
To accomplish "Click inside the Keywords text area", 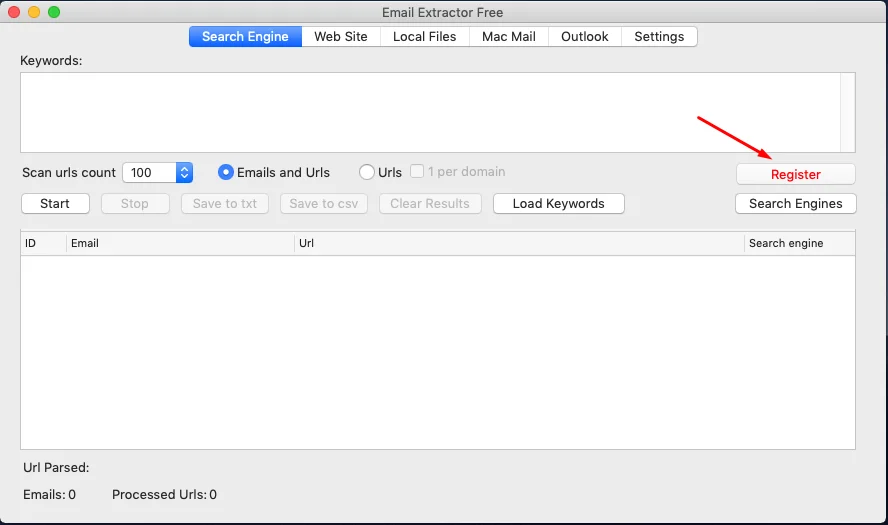I will 430,112.
